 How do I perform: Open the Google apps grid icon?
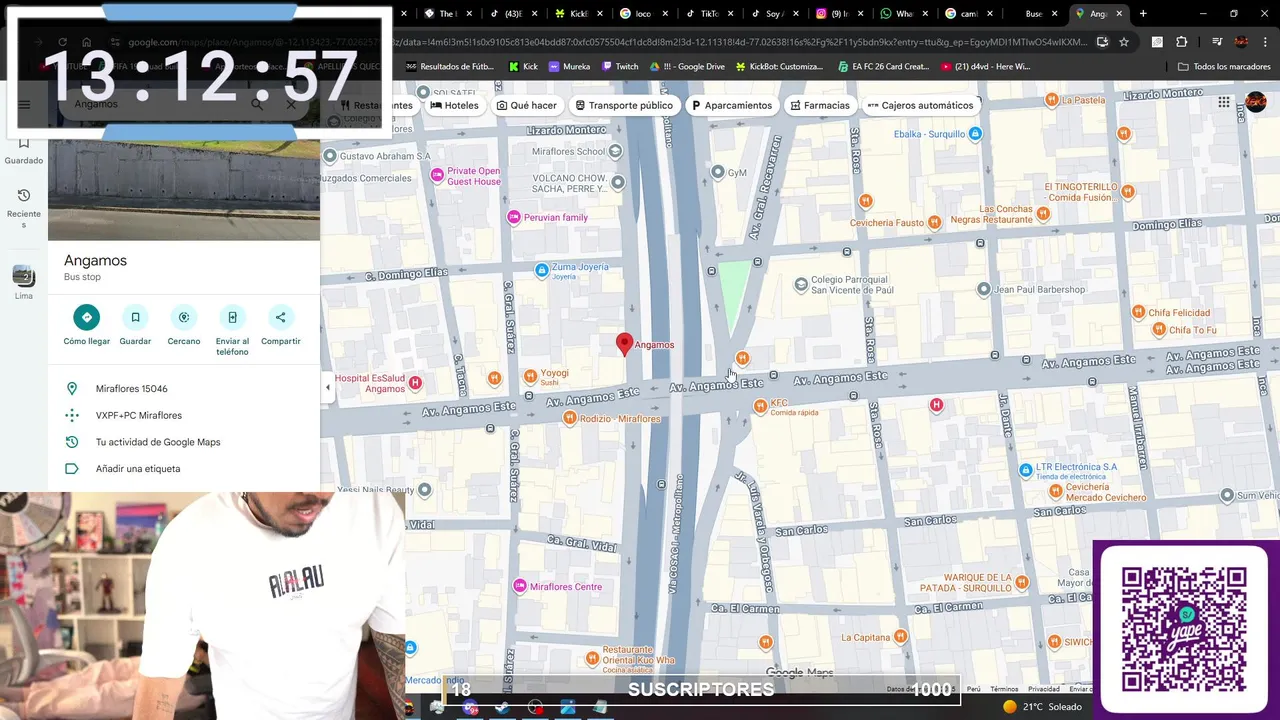(x=1224, y=102)
